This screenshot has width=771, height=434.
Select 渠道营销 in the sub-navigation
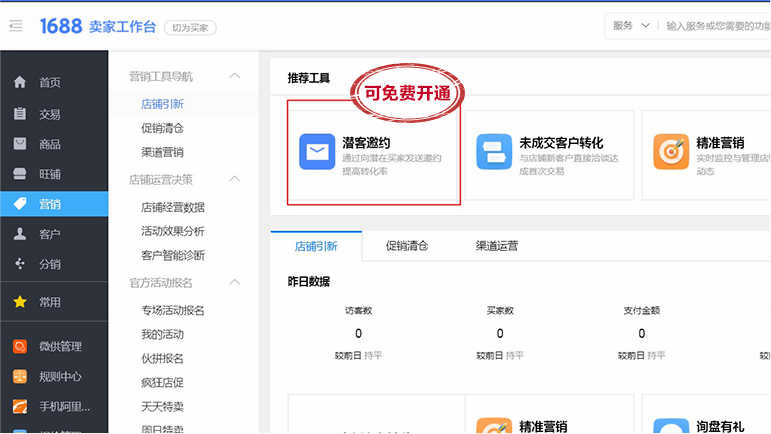(162, 152)
